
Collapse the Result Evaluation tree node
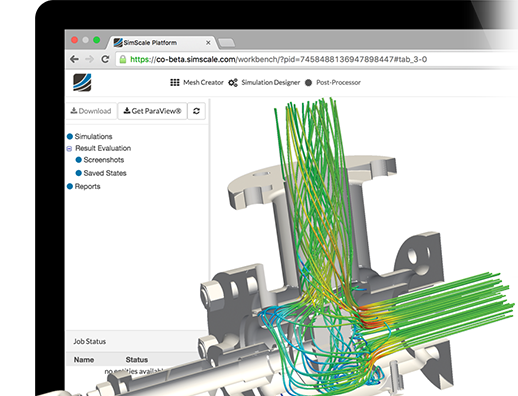pos(69,149)
